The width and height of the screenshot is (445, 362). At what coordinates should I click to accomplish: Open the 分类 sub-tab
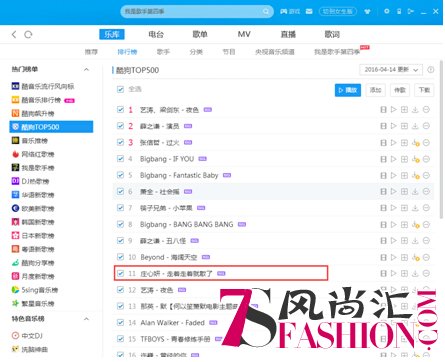pyautogui.click(x=196, y=52)
